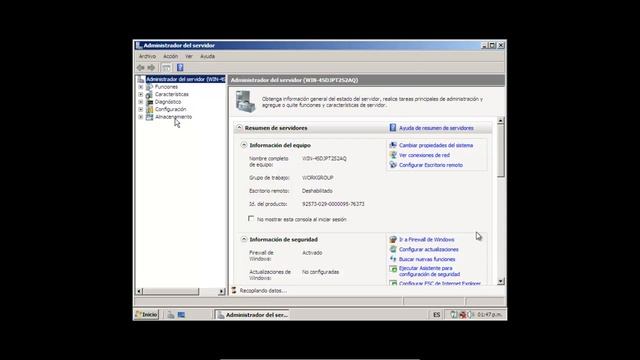Click the Características node icon

[149, 94]
